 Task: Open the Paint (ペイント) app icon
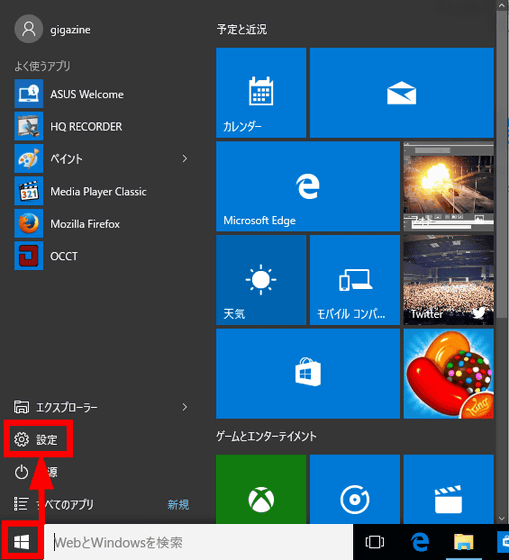click(x=29, y=159)
